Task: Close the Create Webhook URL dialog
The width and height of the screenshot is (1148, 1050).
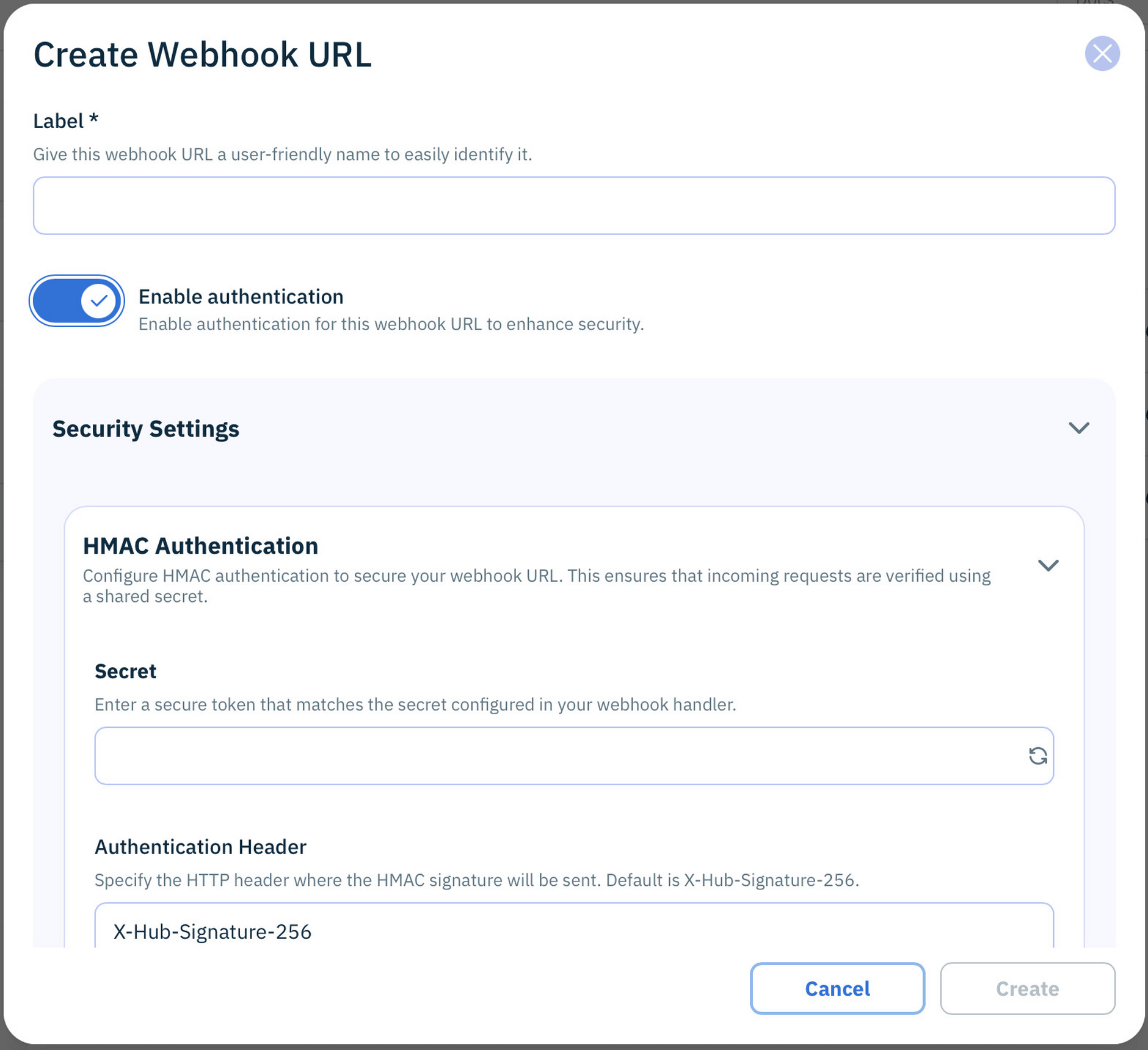Action: pos(1103,54)
